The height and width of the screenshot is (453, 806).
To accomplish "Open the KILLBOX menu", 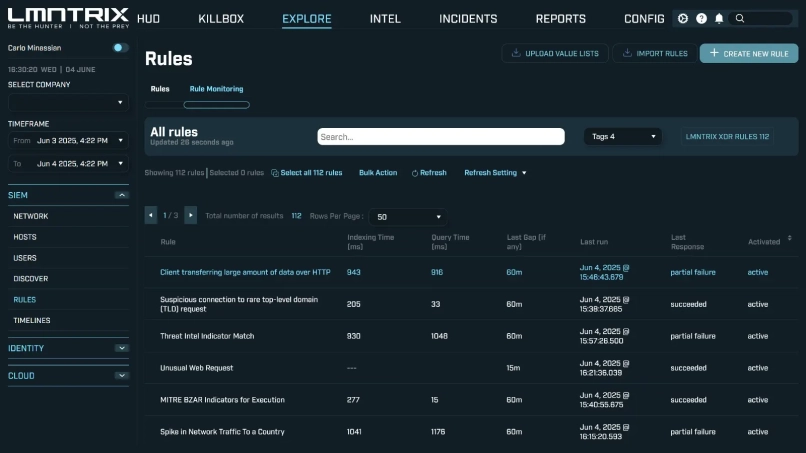I will click(221, 19).
